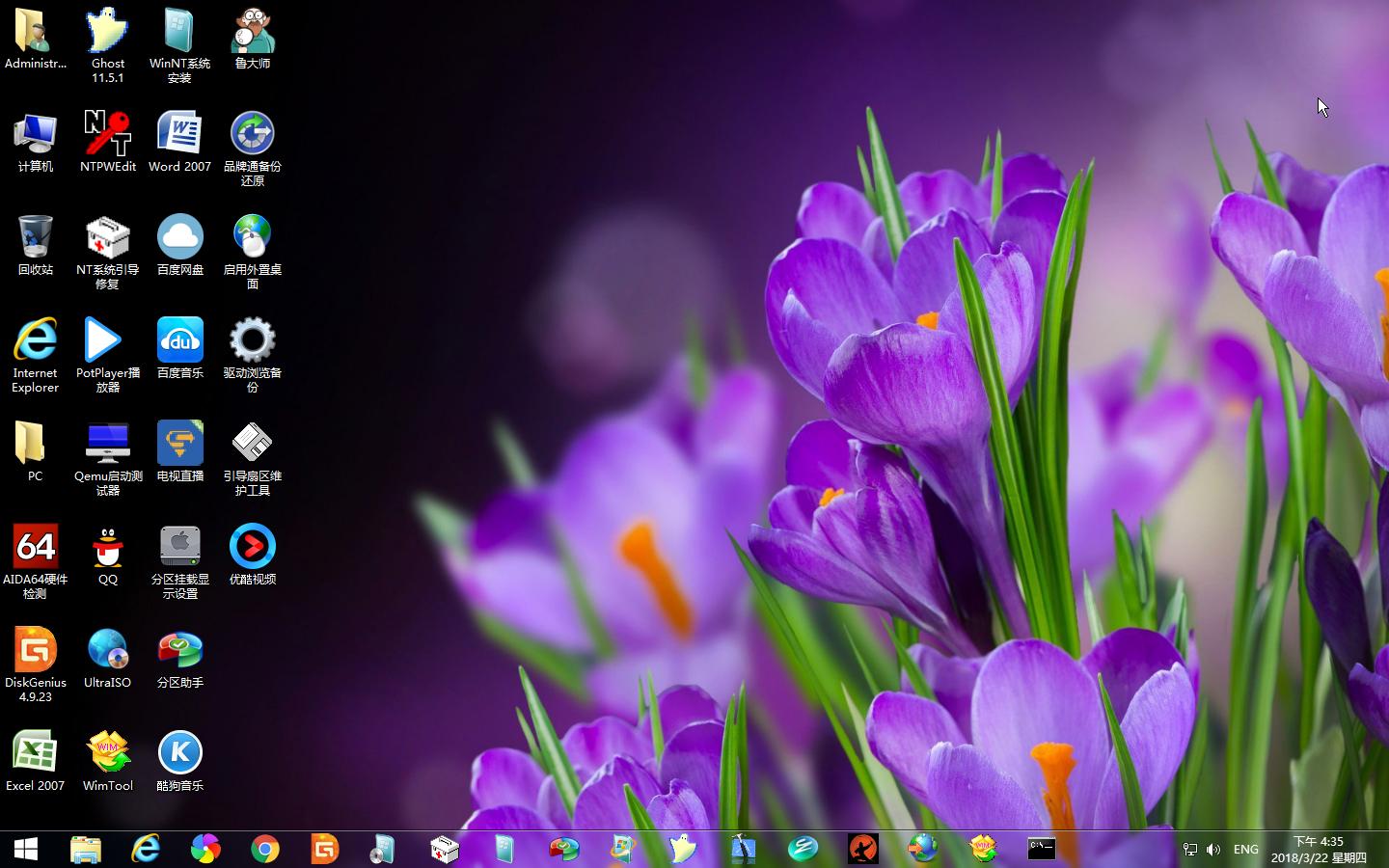
Task: Open DiskGenius from the taskbar
Action: click(325, 849)
